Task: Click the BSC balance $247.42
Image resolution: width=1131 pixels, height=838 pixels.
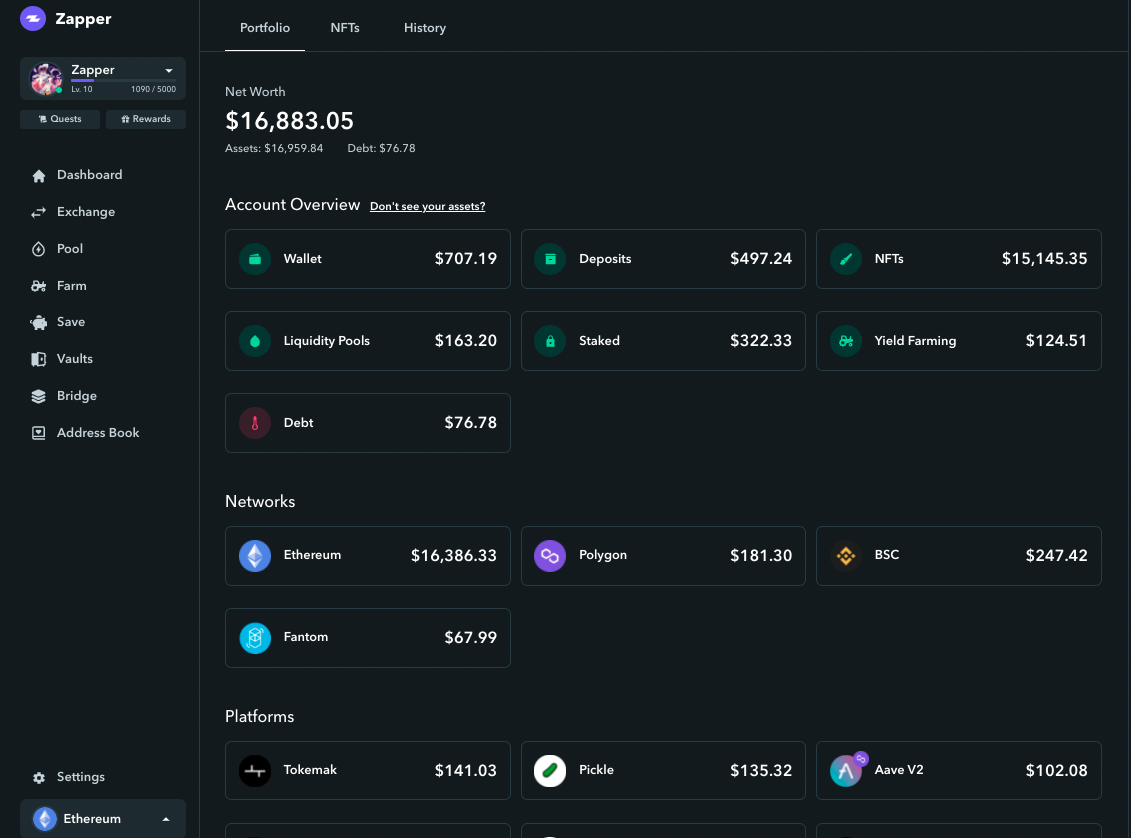Action: pyautogui.click(x=1057, y=556)
